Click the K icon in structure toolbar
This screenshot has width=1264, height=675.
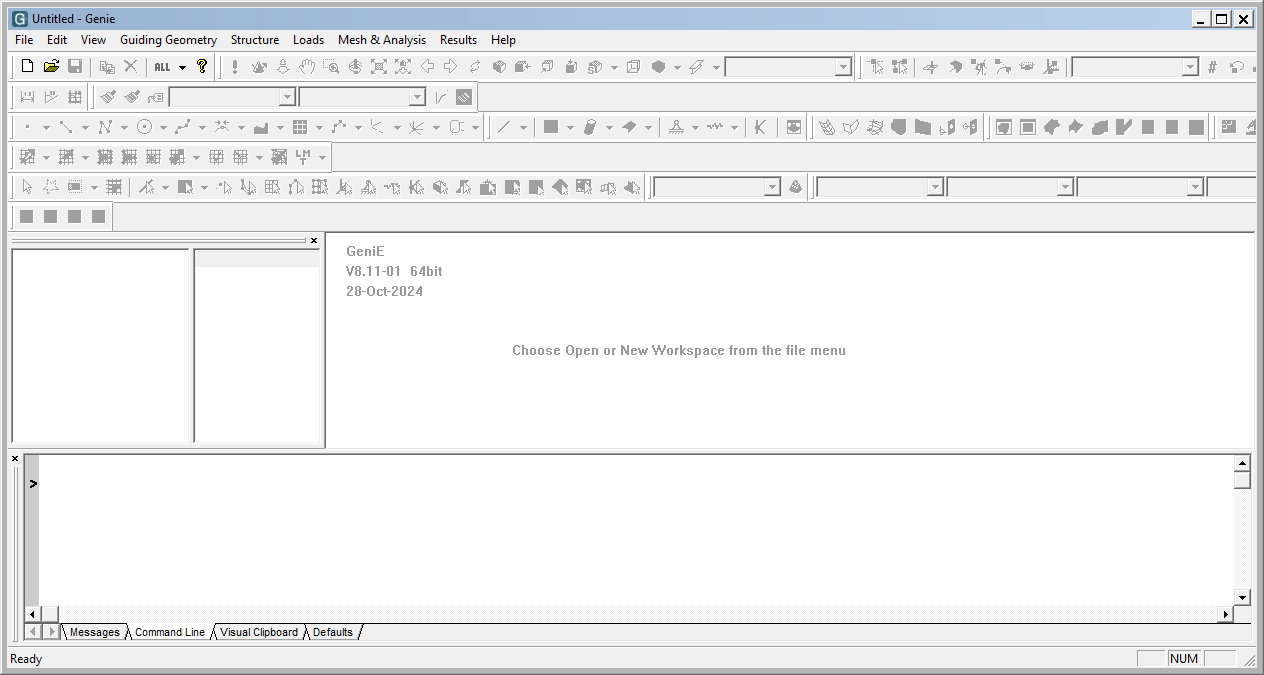click(x=761, y=127)
